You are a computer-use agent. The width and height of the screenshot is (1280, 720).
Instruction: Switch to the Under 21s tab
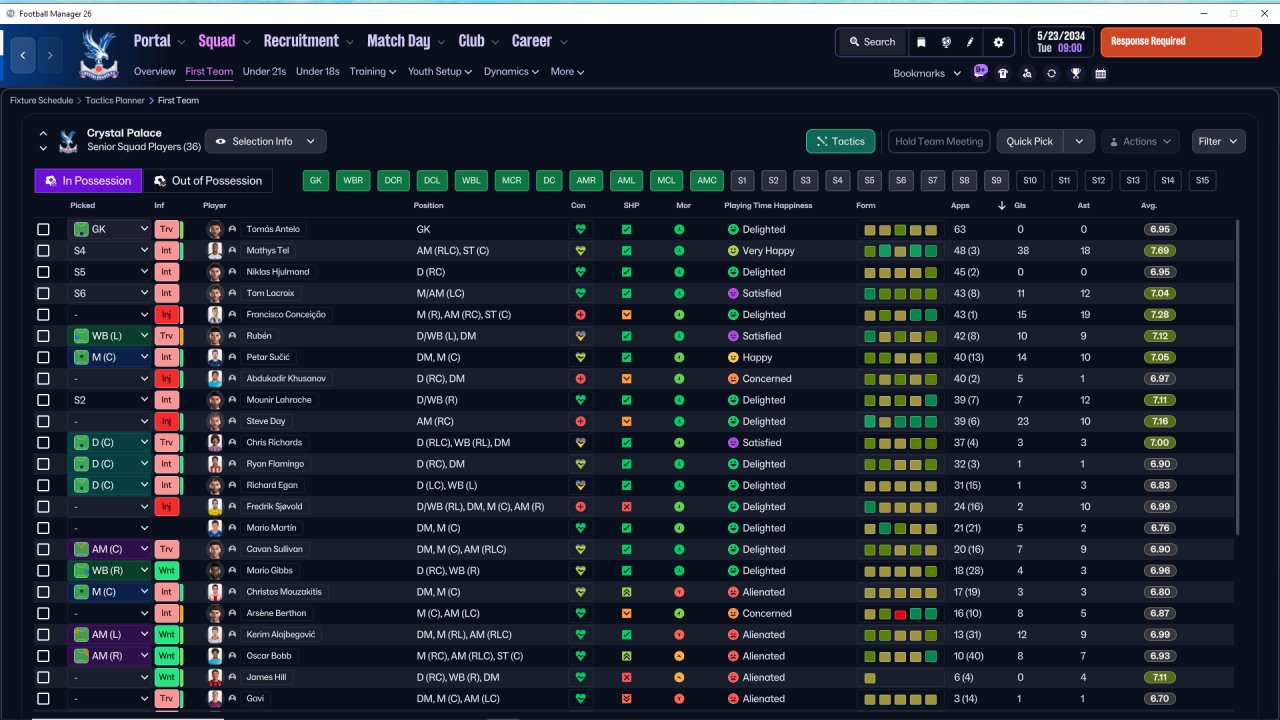point(264,72)
